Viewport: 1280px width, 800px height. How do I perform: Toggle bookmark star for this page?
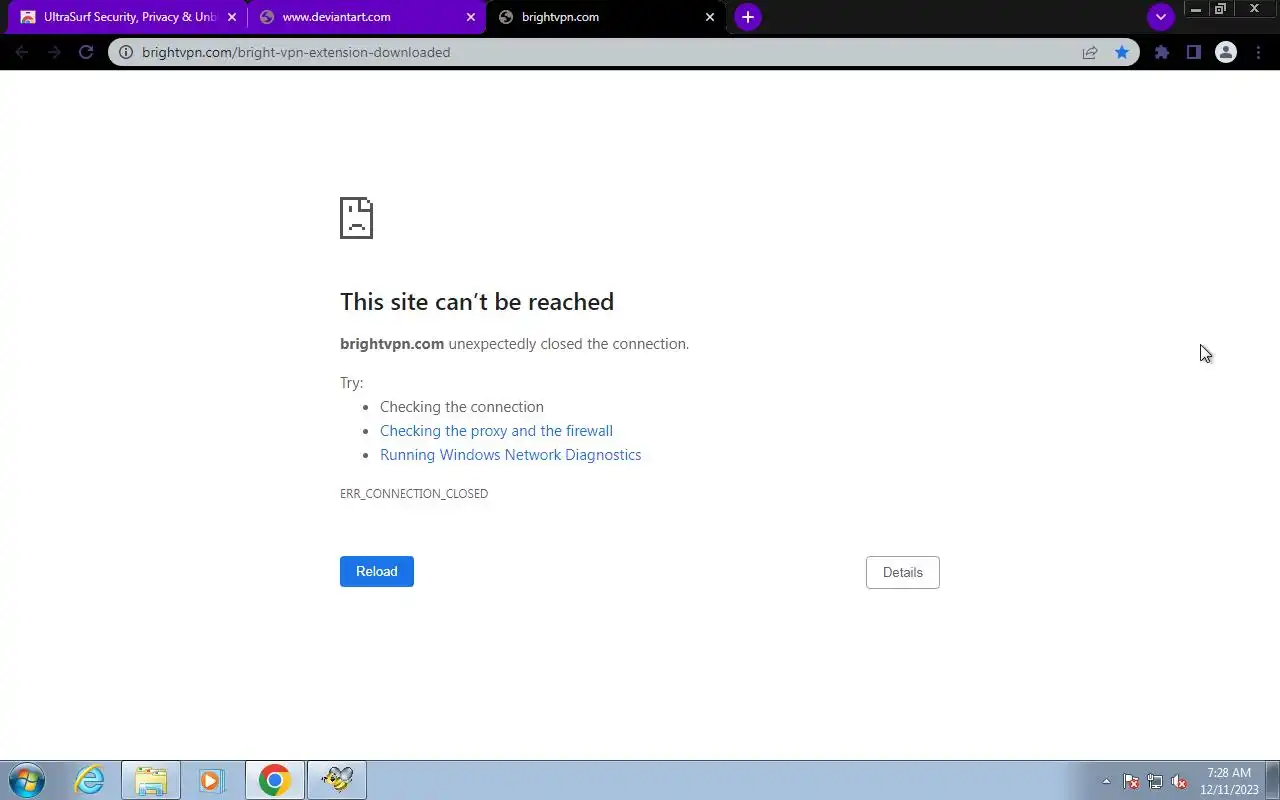point(1122,52)
